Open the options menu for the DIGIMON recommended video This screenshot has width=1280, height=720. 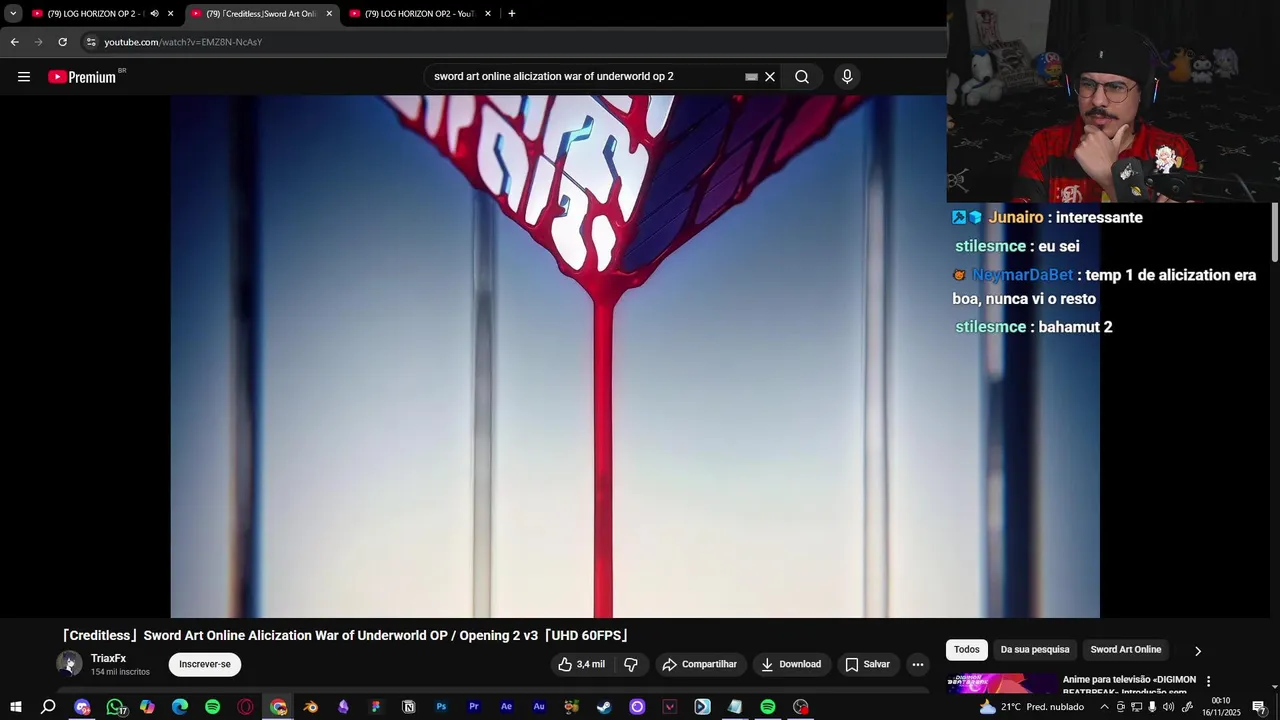tap(1208, 681)
